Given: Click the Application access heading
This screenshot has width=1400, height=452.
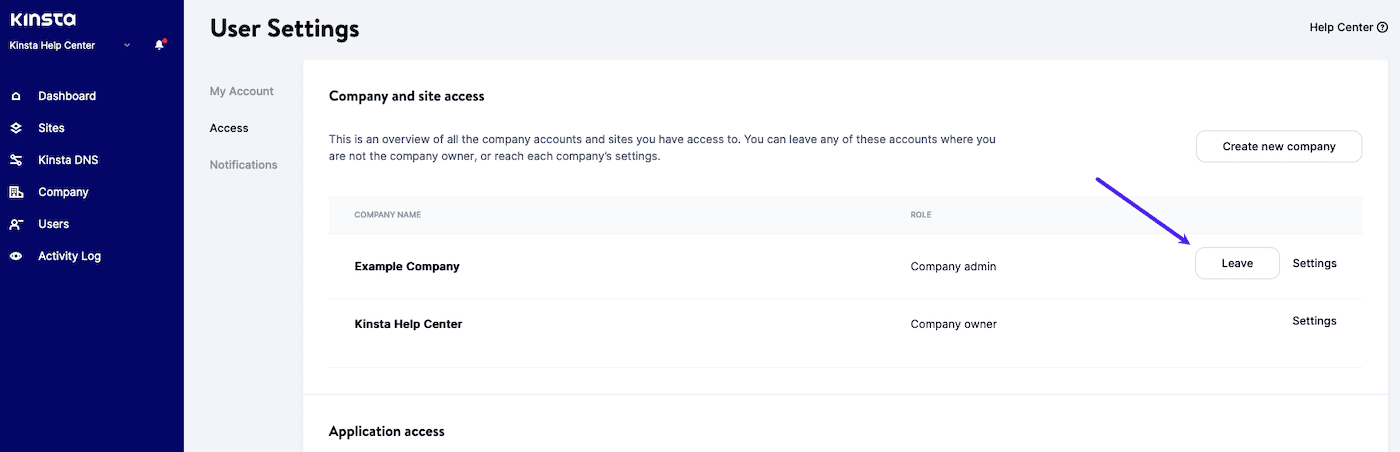Looking at the screenshot, I should point(386,431).
